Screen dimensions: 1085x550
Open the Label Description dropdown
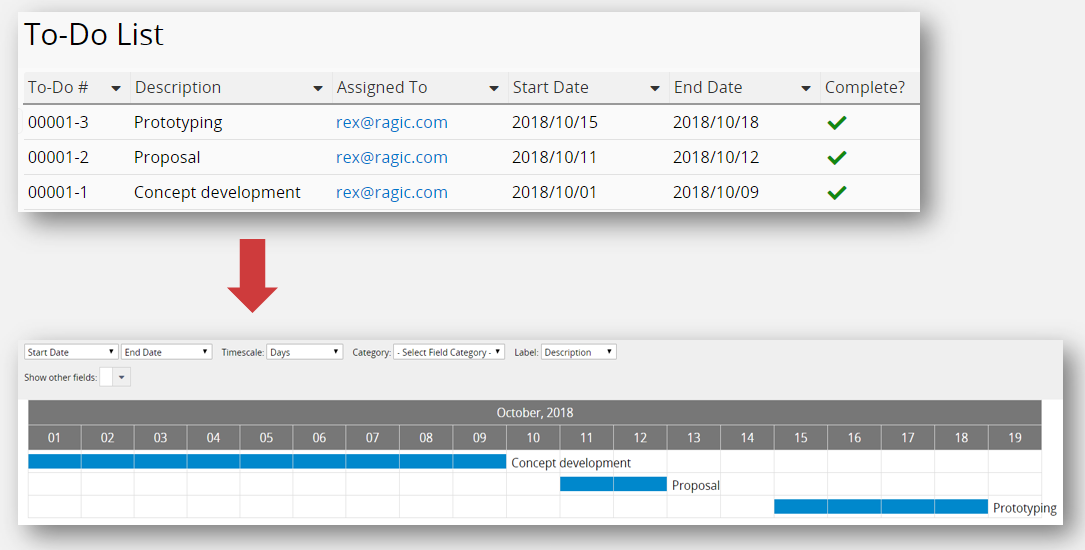pyautogui.click(x=578, y=352)
